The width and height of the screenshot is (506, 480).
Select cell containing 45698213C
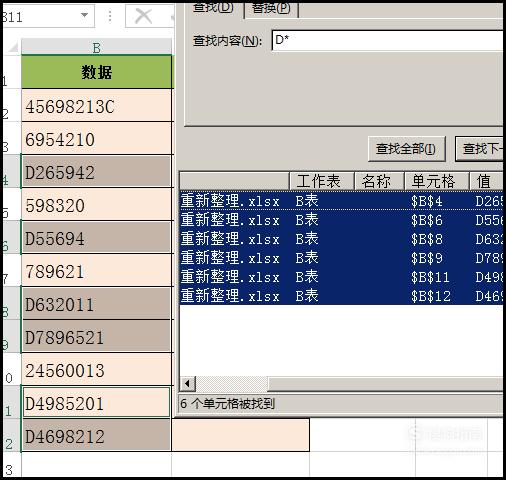tap(97, 106)
